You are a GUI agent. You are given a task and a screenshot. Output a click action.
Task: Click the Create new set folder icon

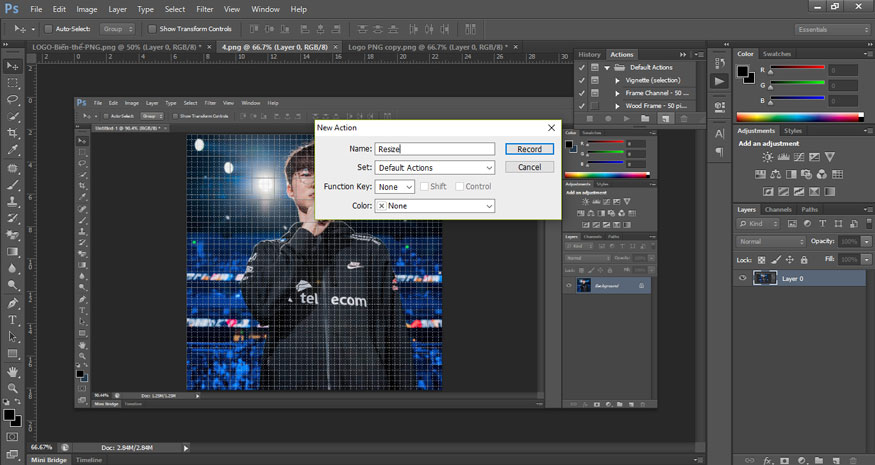pos(645,119)
